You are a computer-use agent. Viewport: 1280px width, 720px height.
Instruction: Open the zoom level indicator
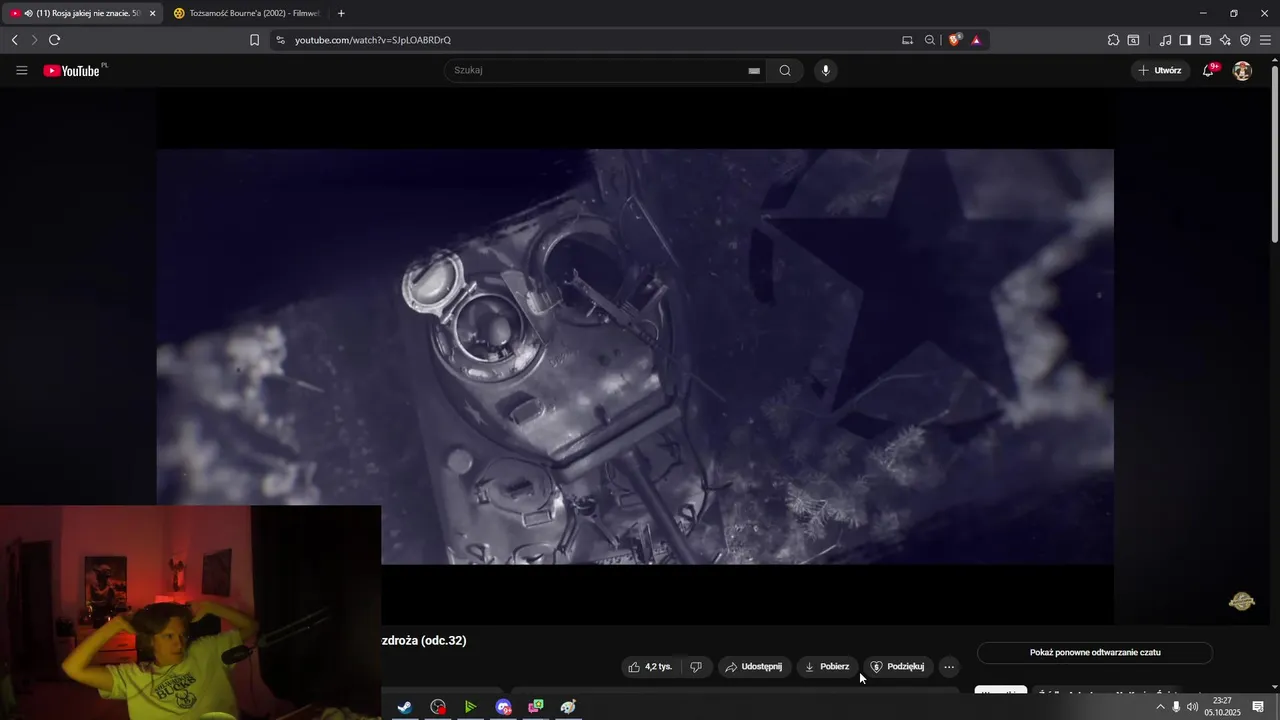930,40
